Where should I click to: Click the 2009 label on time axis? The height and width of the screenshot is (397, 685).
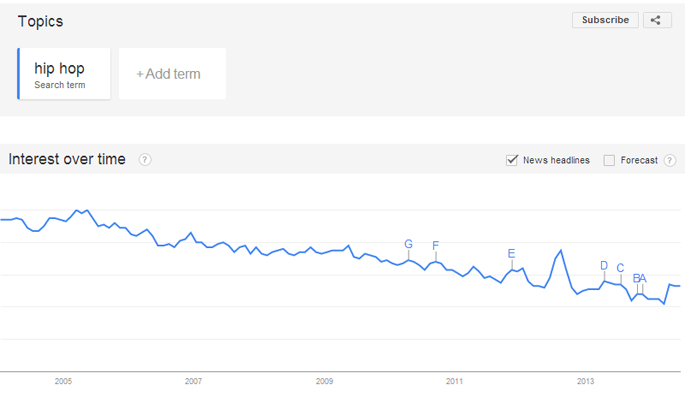point(325,381)
